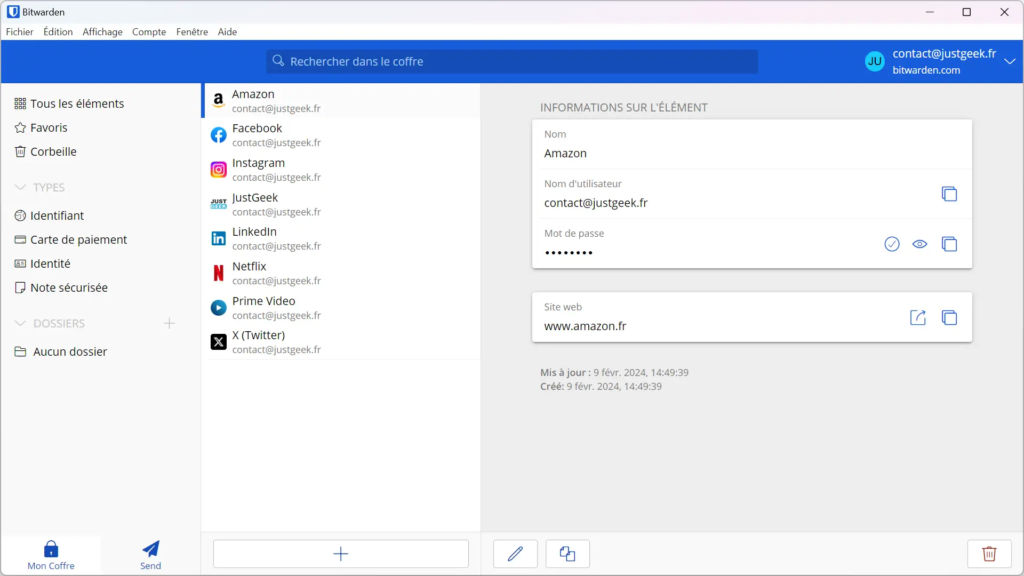Create a new folder with the plus icon

coord(169,323)
